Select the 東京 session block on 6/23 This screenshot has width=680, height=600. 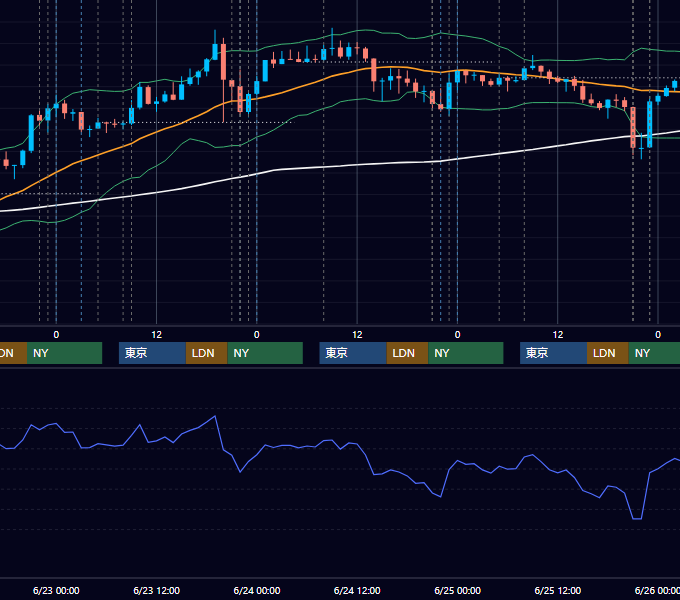[x=152, y=353]
